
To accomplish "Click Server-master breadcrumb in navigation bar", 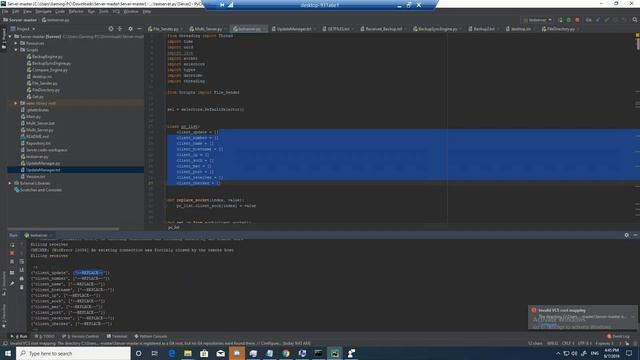I will coord(20,20).
